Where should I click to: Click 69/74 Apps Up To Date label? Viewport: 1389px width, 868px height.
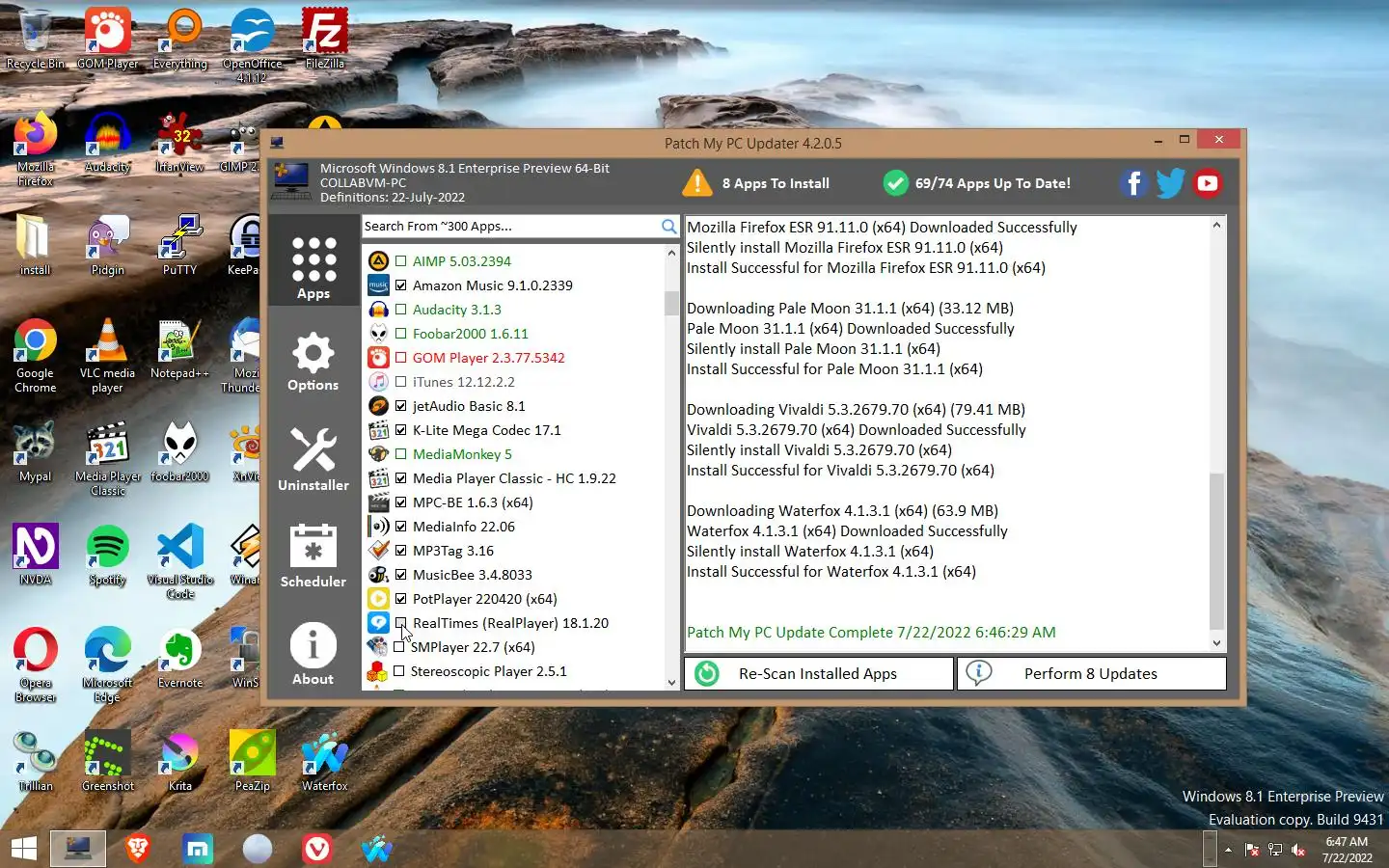pyautogui.click(x=993, y=183)
